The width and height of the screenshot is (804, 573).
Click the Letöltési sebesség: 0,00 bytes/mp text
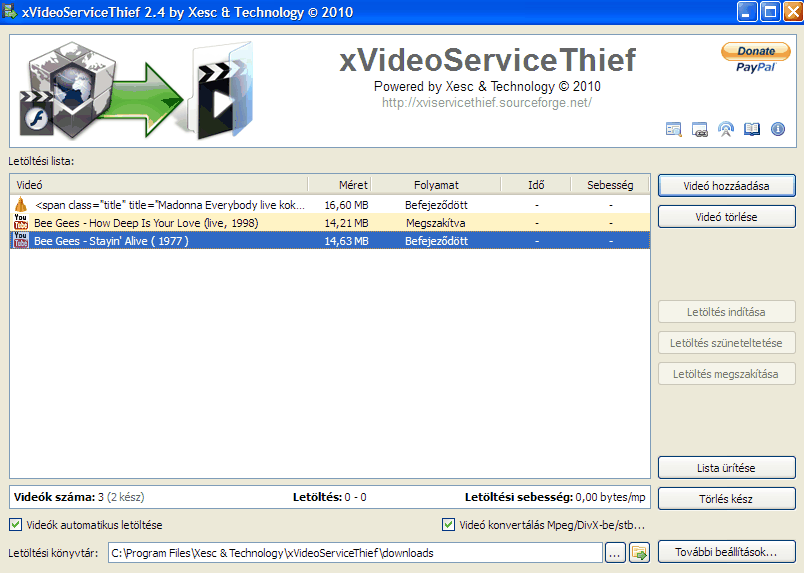coord(555,497)
